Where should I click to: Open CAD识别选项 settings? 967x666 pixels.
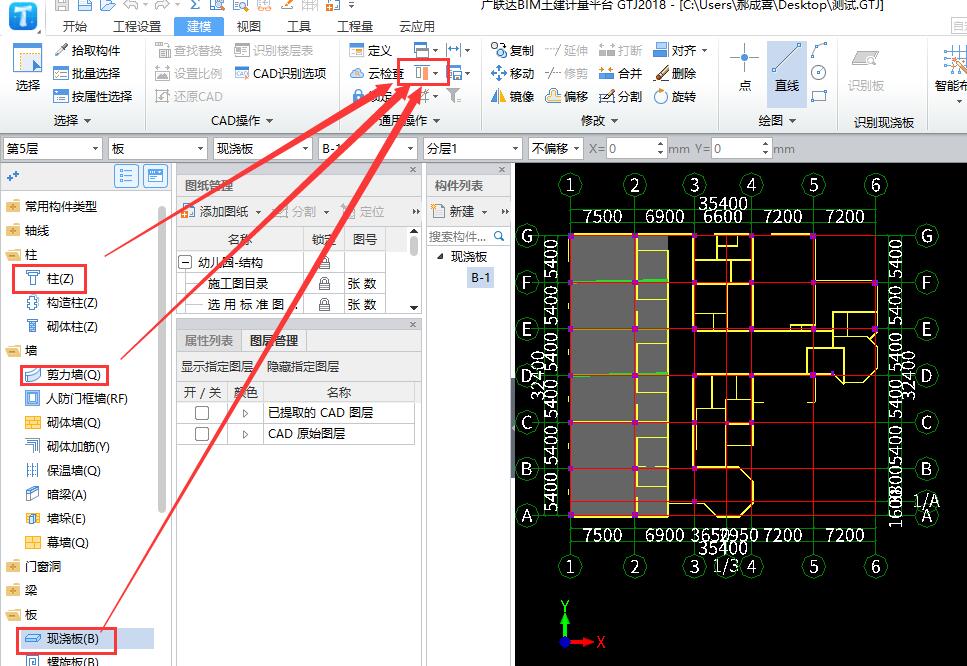pos(281,73)
